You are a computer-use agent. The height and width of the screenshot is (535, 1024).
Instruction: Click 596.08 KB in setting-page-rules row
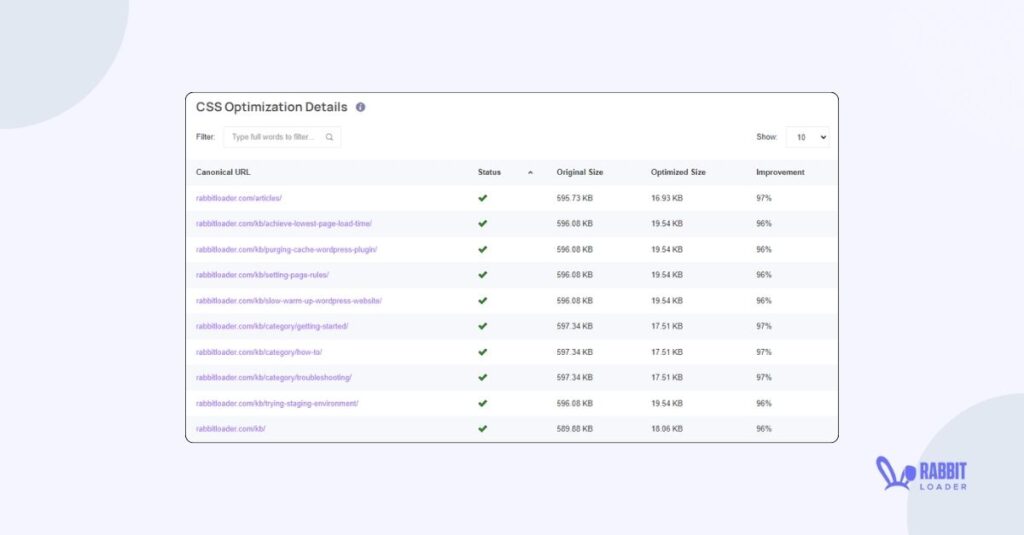click(575, 275)
